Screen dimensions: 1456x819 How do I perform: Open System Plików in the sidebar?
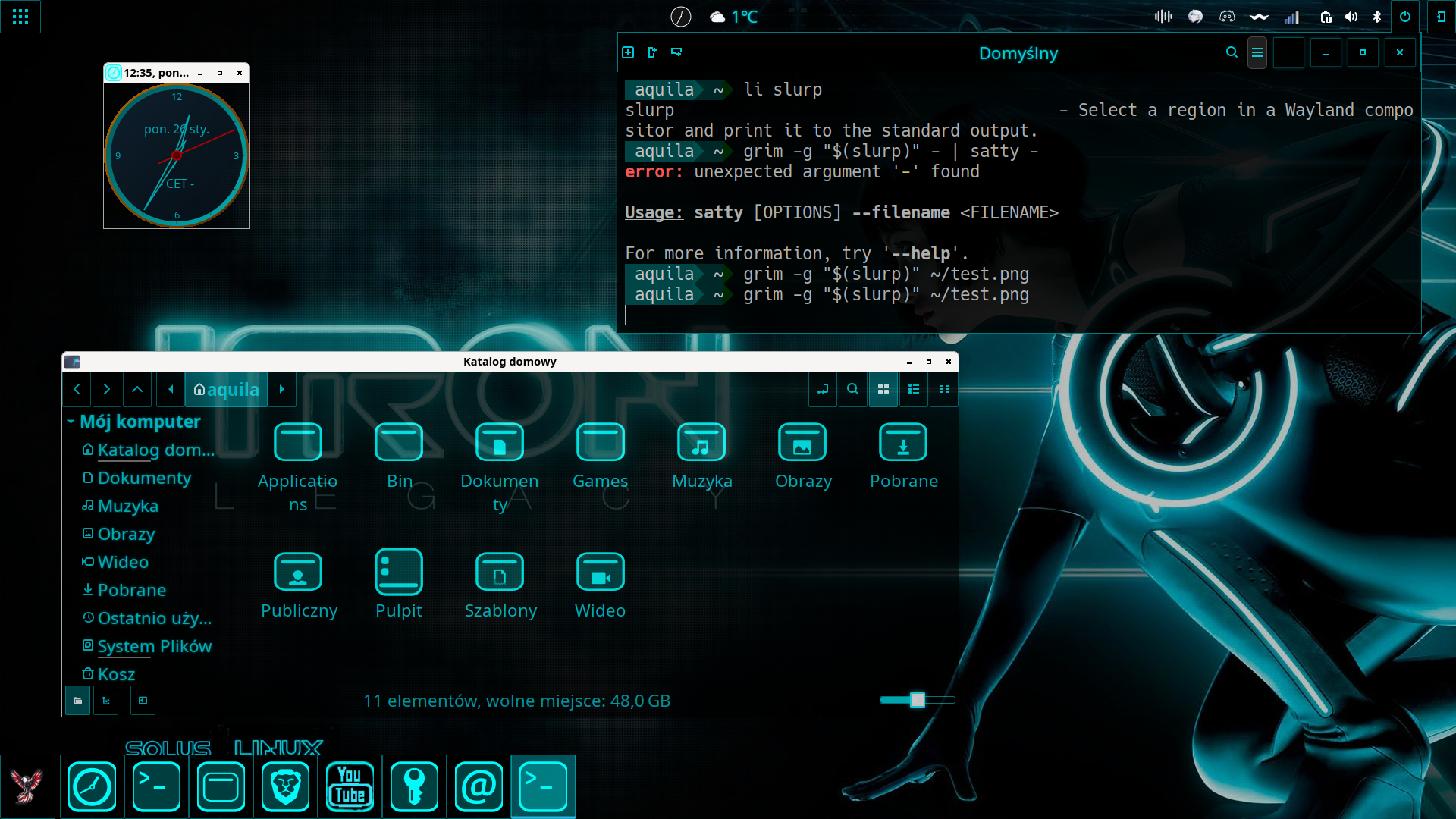point(154,646)
